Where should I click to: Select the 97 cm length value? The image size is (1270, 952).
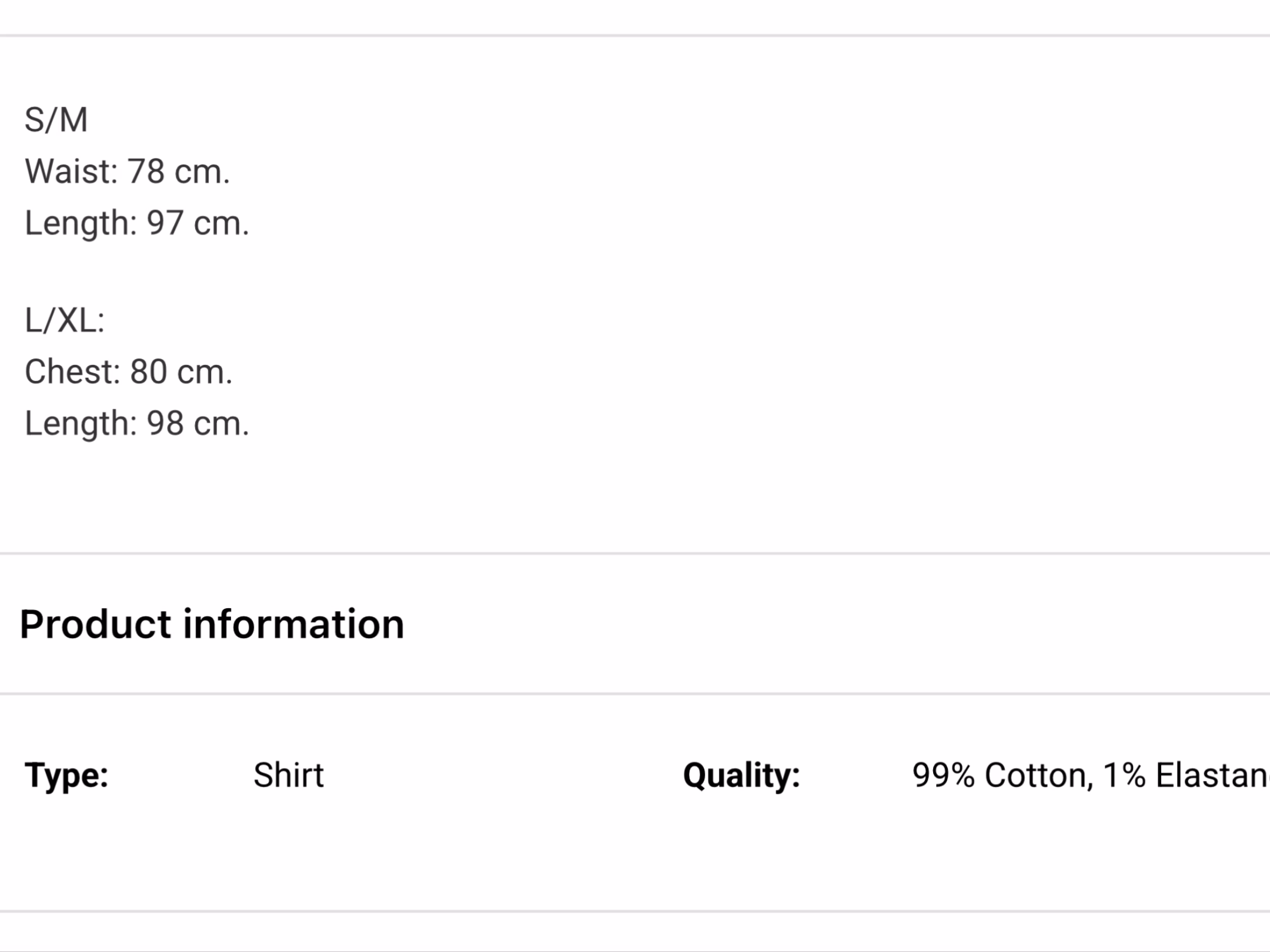[198, 223]
